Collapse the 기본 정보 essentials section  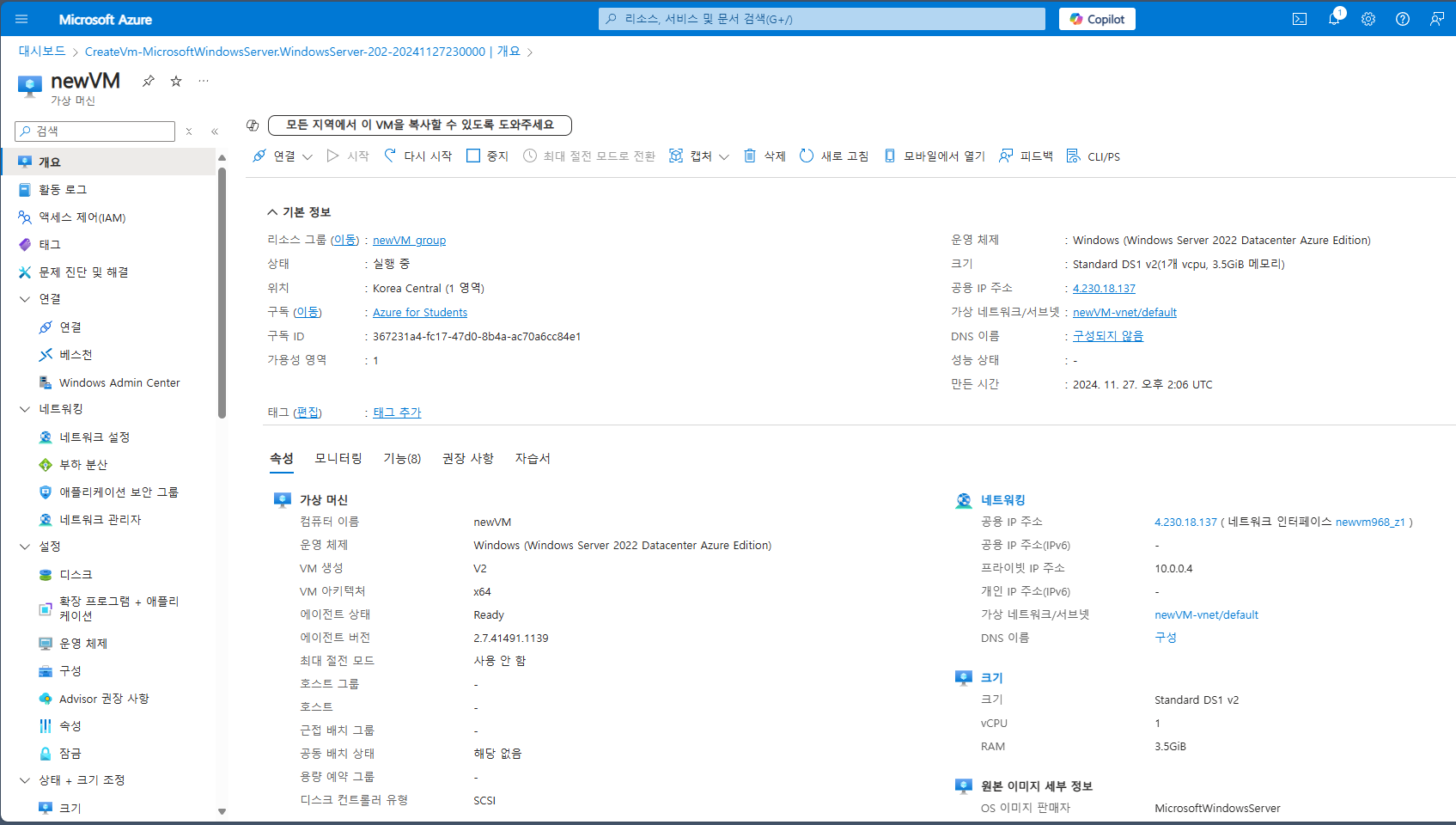[299, 211]
